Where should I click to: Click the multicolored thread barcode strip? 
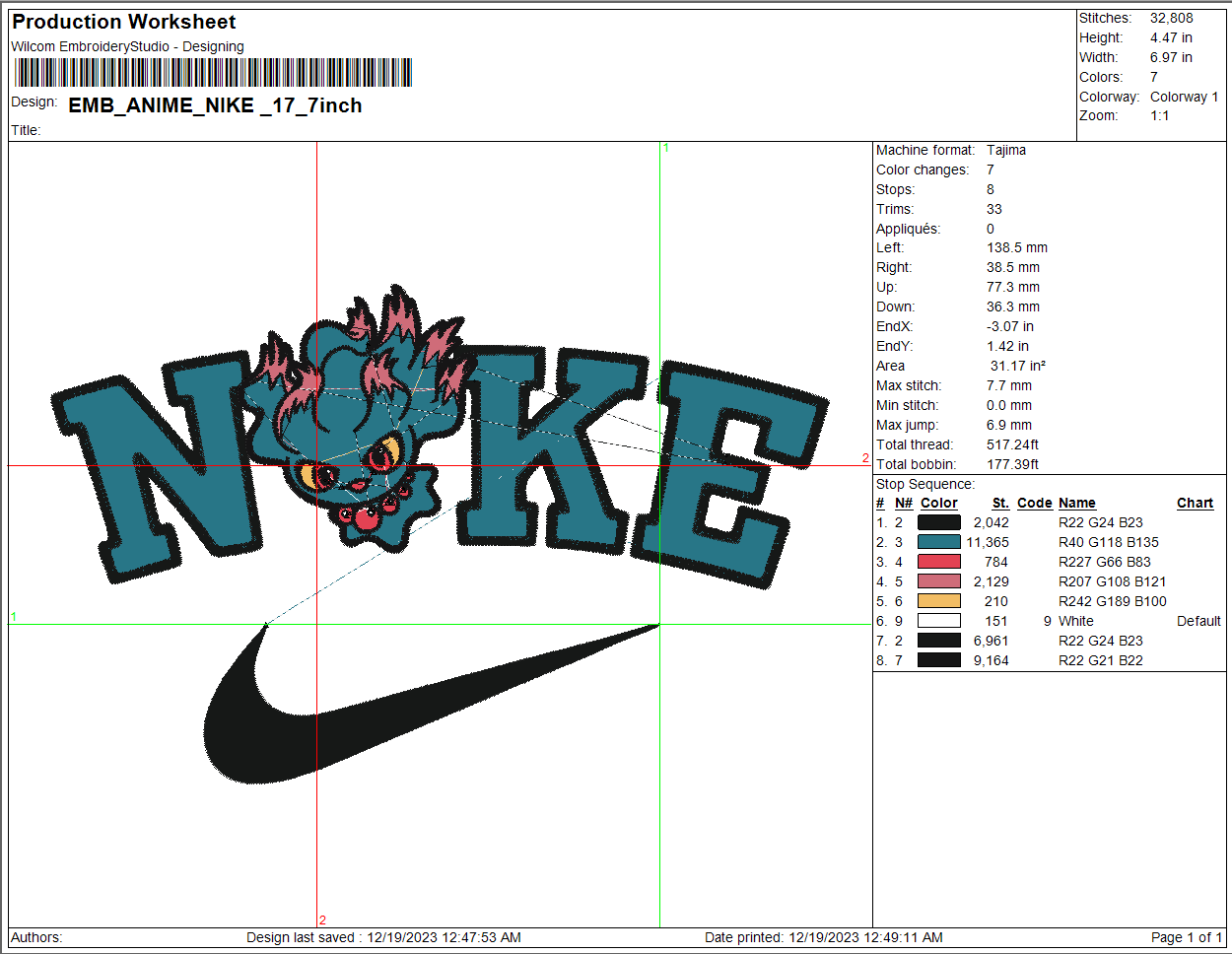[213, 73]
